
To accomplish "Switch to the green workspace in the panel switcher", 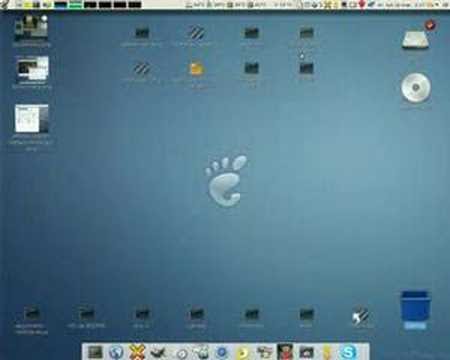I will click(x=76, y=4).
